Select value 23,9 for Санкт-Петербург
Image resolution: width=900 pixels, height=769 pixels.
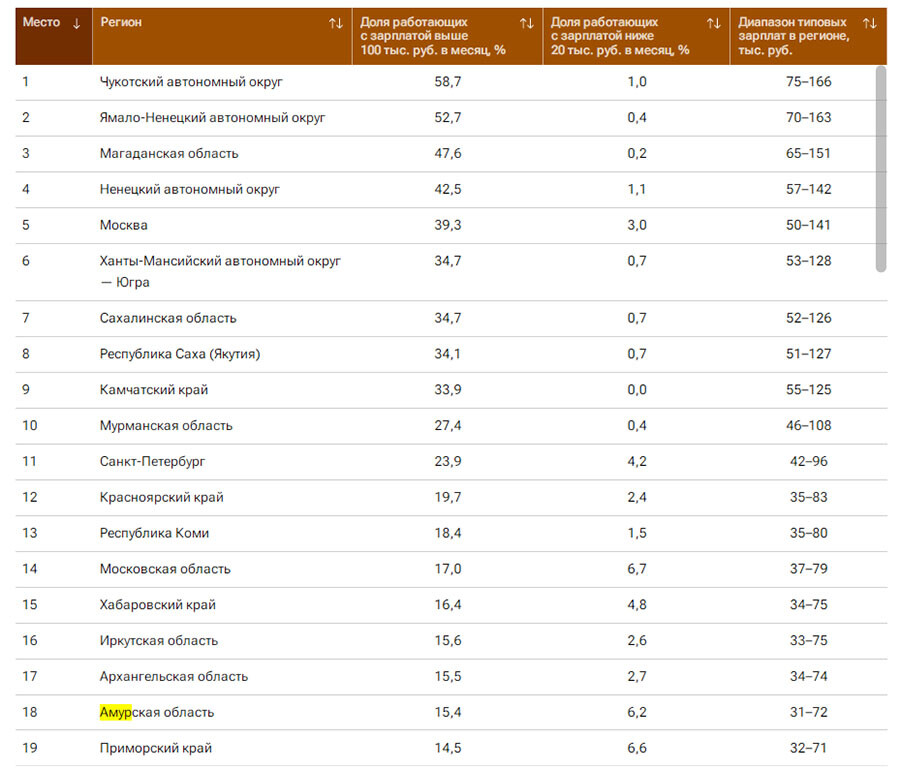(448, 461)
